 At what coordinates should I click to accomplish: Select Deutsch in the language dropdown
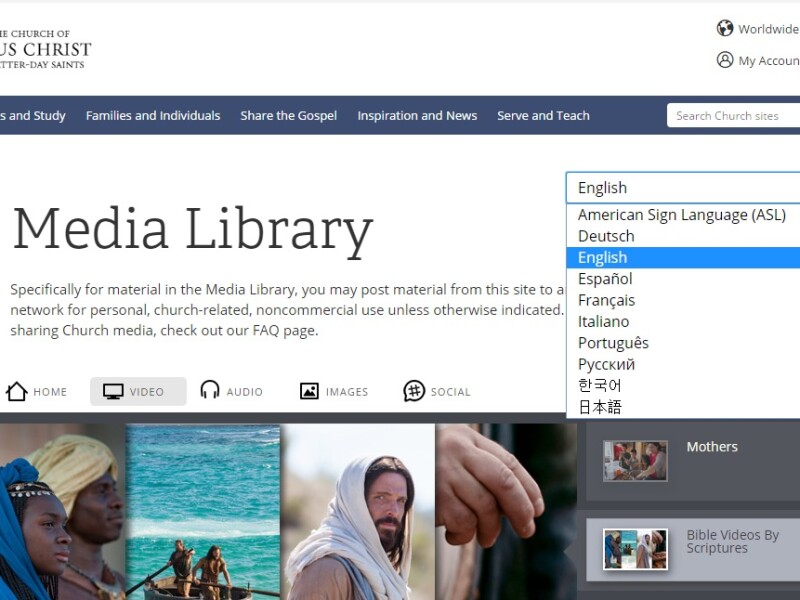[606, 236]
